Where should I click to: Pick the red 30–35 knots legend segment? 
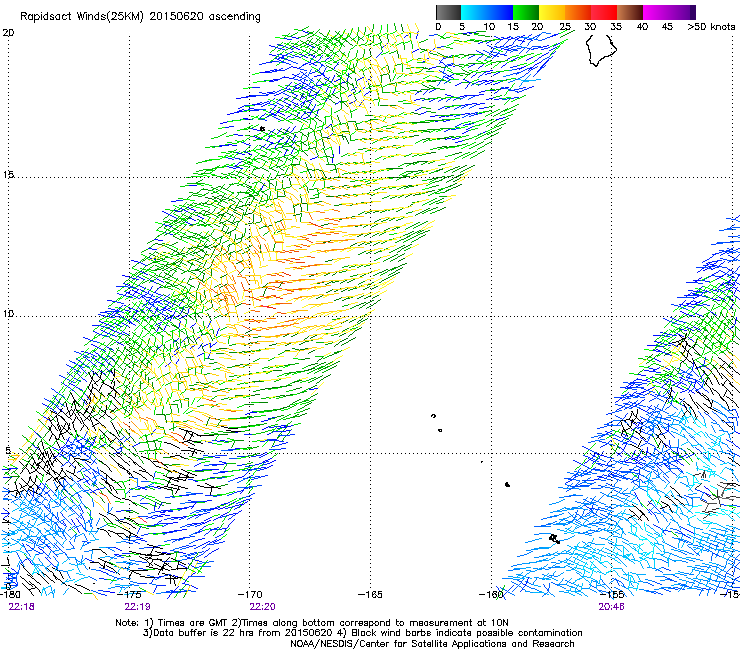coord(604,12)
